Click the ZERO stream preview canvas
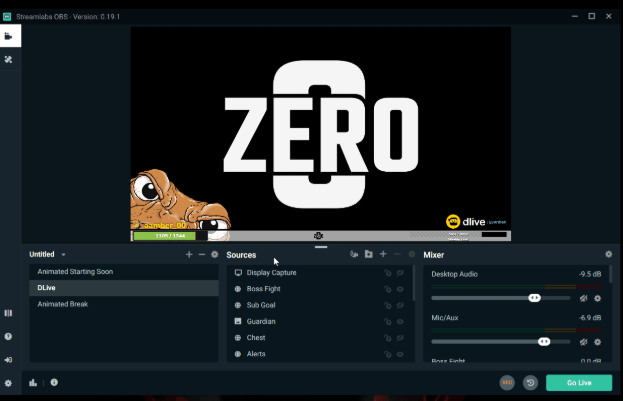This screenshot has width=624, height=401. click(x=321, y=134)
